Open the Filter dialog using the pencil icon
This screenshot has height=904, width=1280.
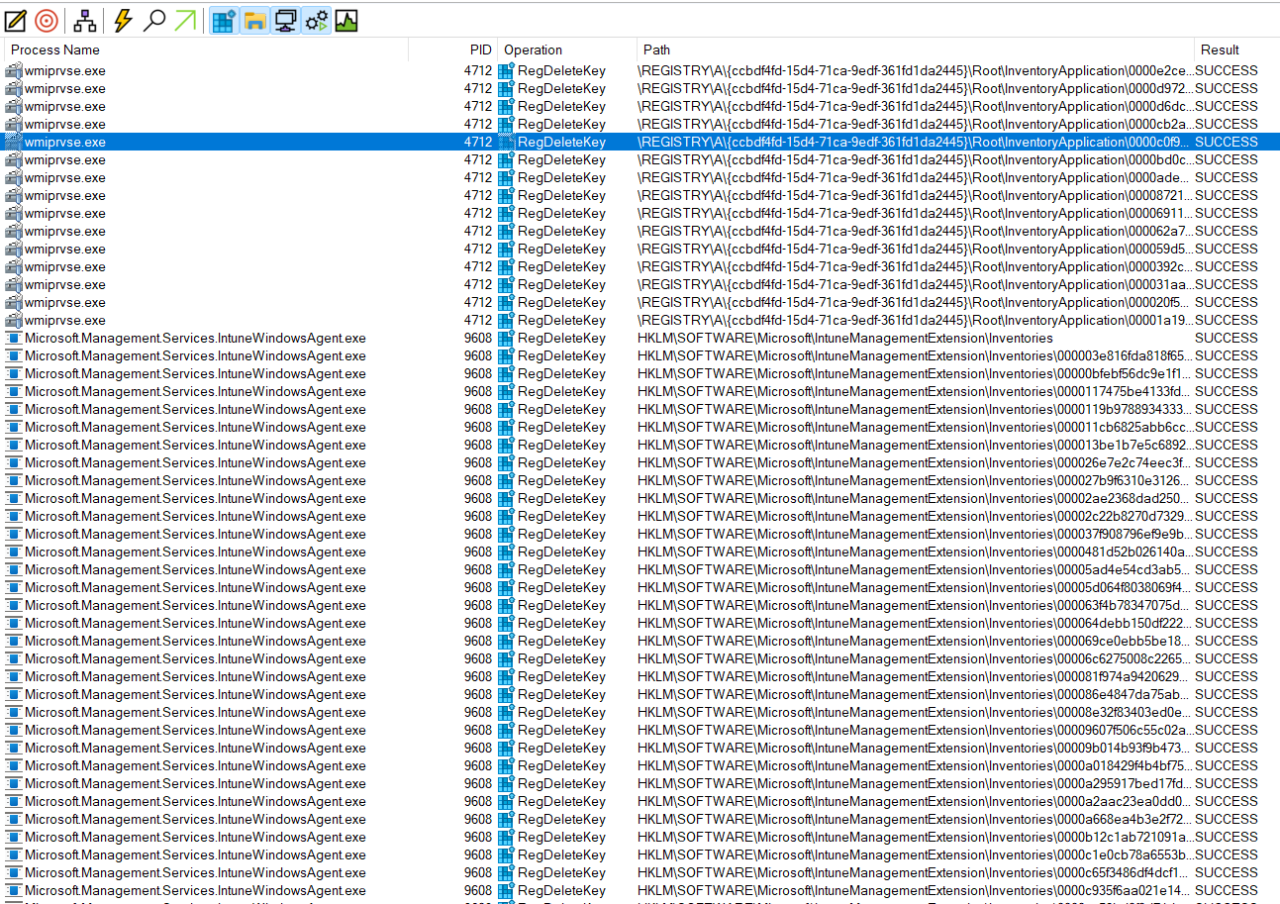pos(16,20)
